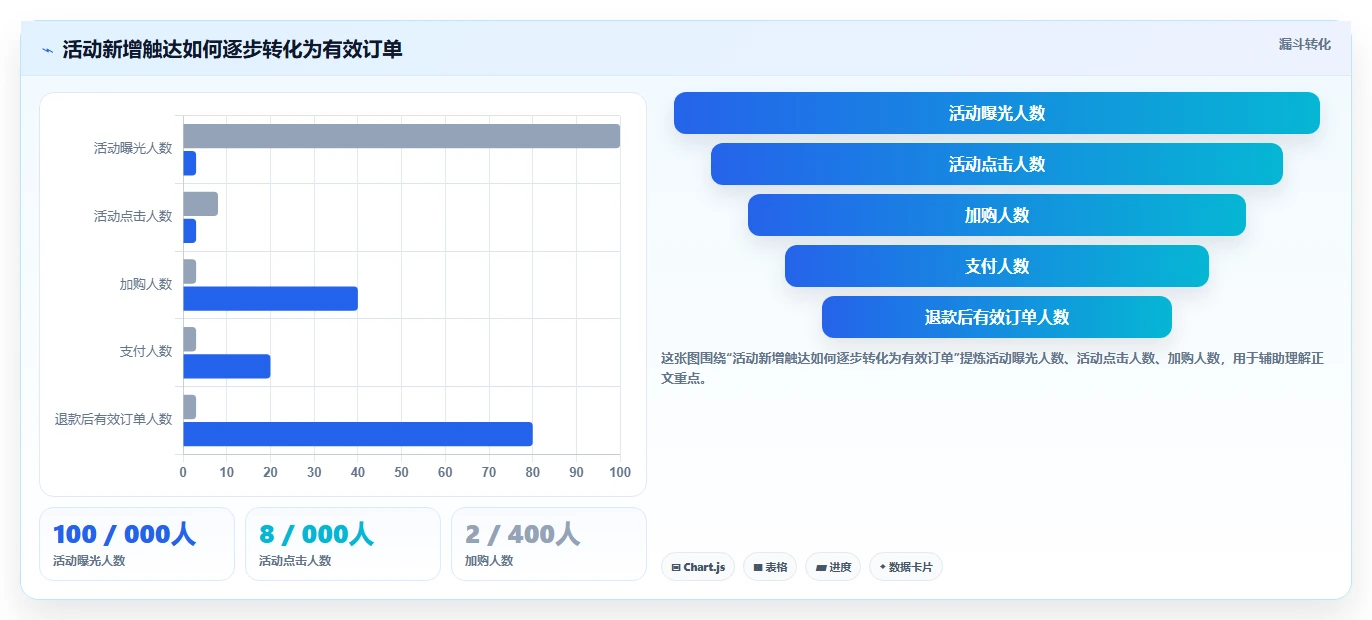Click the Chart.js chip
This screenshot has height=620, width=1372.
[698, 567]
